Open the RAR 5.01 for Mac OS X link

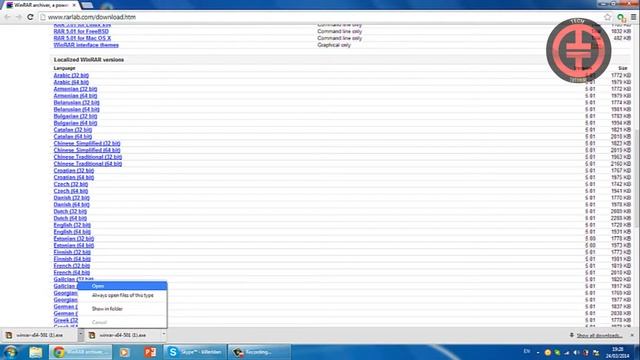pyautogui.click(x=82, y=38)
